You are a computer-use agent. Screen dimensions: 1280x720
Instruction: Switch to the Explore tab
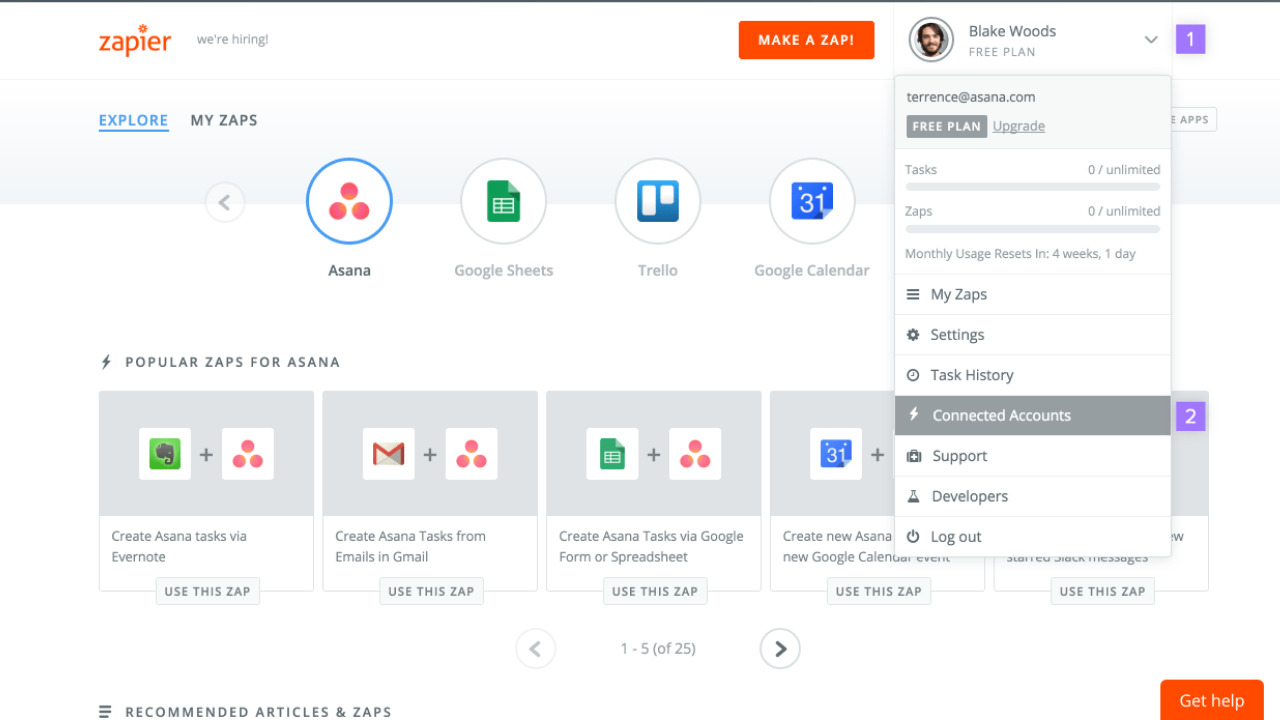tap(133, 120)
